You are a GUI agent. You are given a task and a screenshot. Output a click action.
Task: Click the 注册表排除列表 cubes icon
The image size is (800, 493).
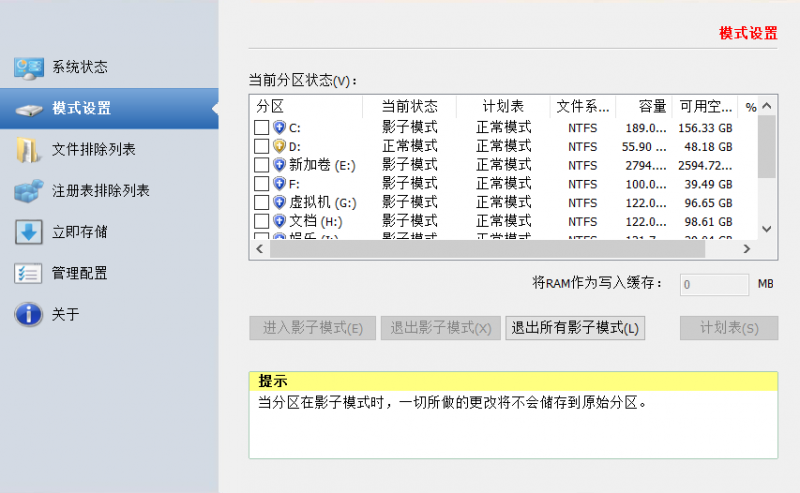click(29, 191)
